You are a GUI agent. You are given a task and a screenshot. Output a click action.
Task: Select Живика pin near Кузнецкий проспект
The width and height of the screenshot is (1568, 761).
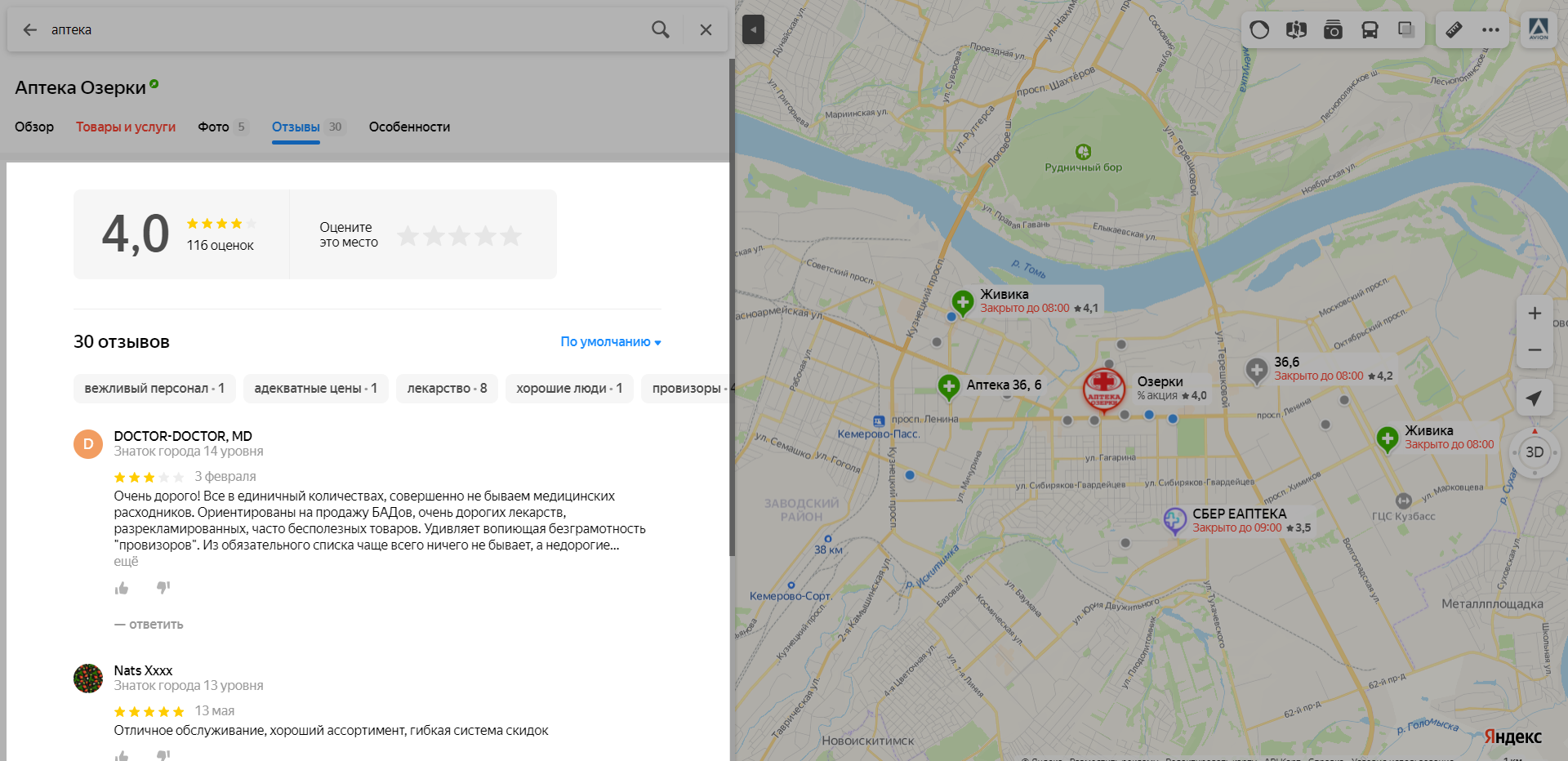(963, 303)
